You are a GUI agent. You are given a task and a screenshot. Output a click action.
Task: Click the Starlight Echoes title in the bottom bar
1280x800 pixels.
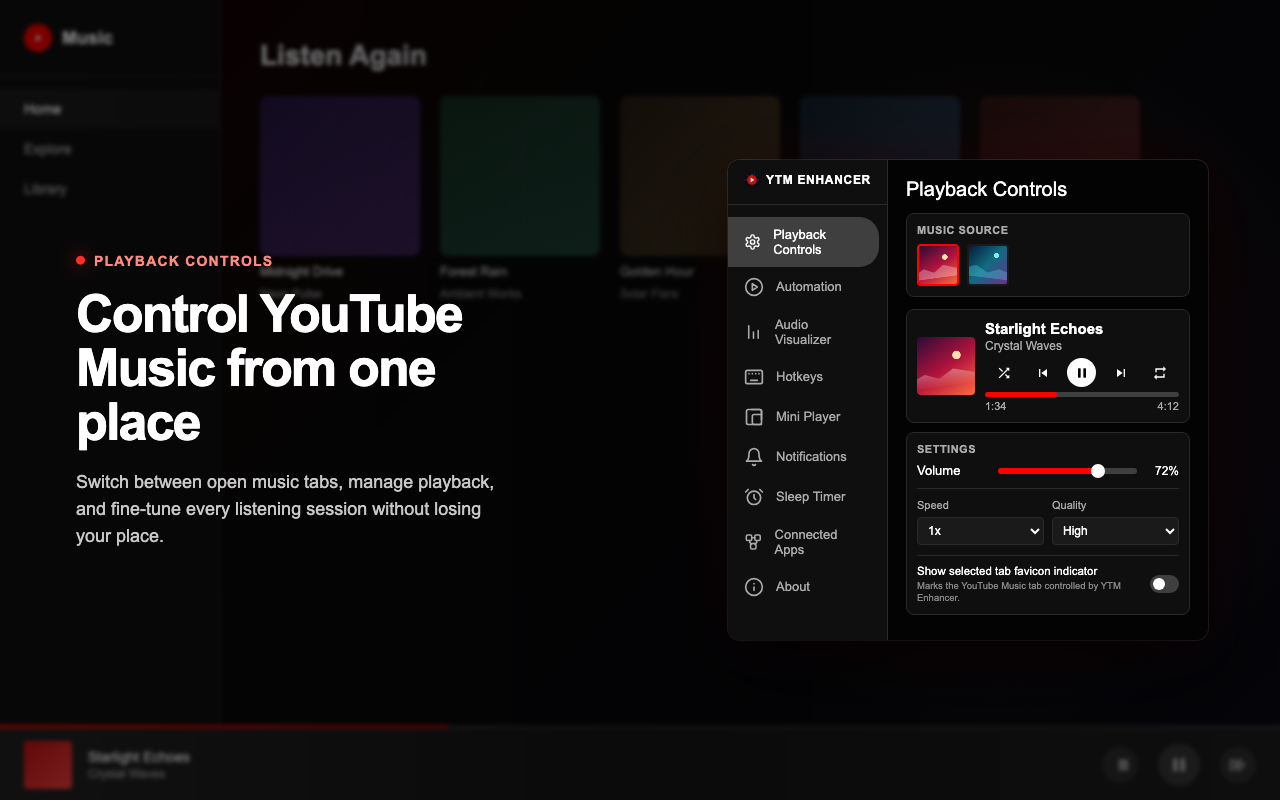point(139,757)
